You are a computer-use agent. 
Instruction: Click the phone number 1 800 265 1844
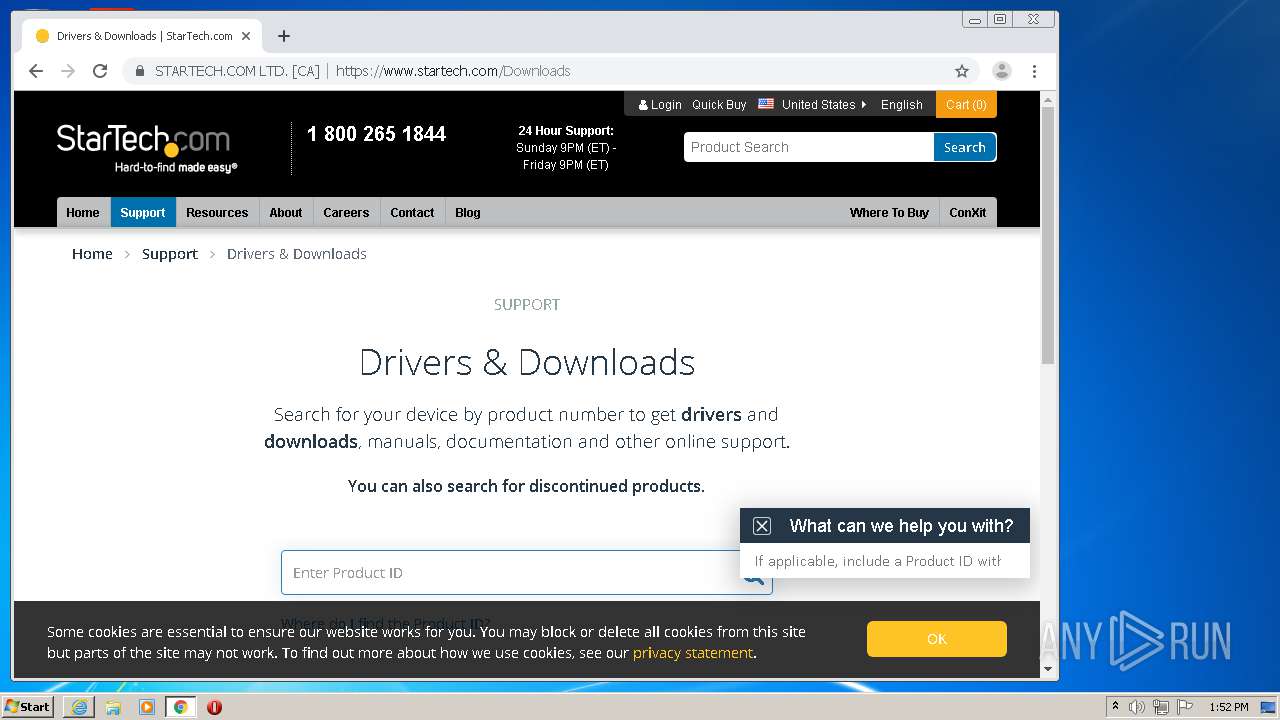tap(376, 134)
